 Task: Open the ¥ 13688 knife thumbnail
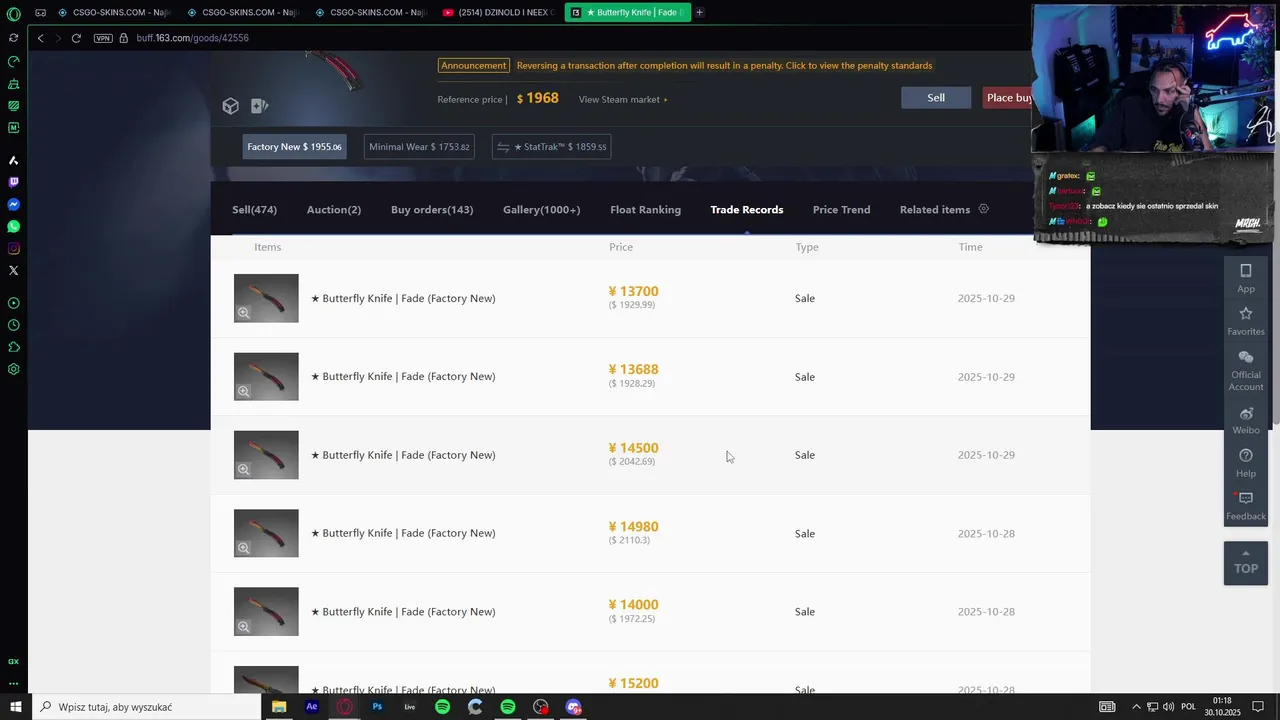click(x=266, y=377)
